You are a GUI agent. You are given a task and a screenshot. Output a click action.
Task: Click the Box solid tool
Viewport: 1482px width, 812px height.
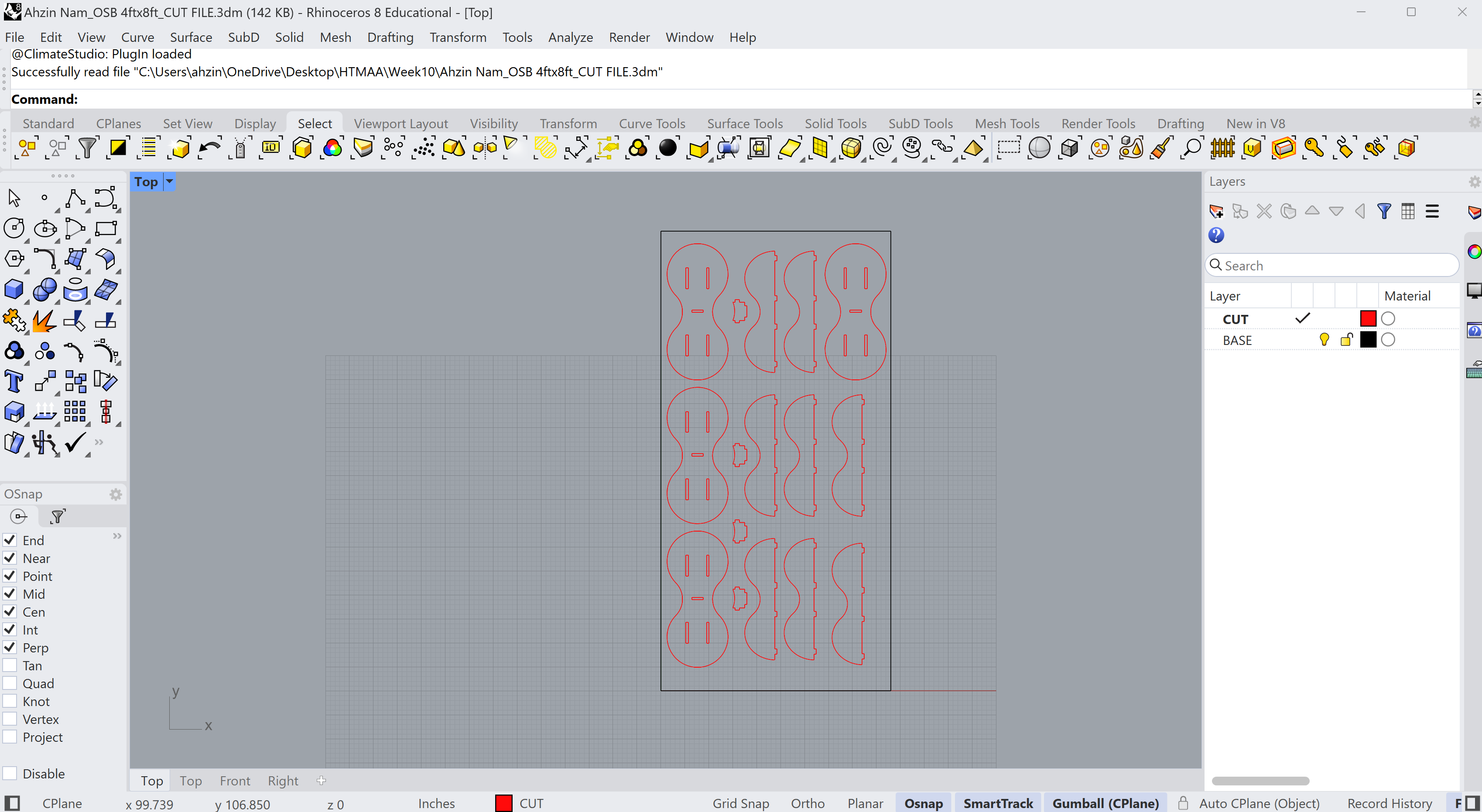[x=14, y=289]
